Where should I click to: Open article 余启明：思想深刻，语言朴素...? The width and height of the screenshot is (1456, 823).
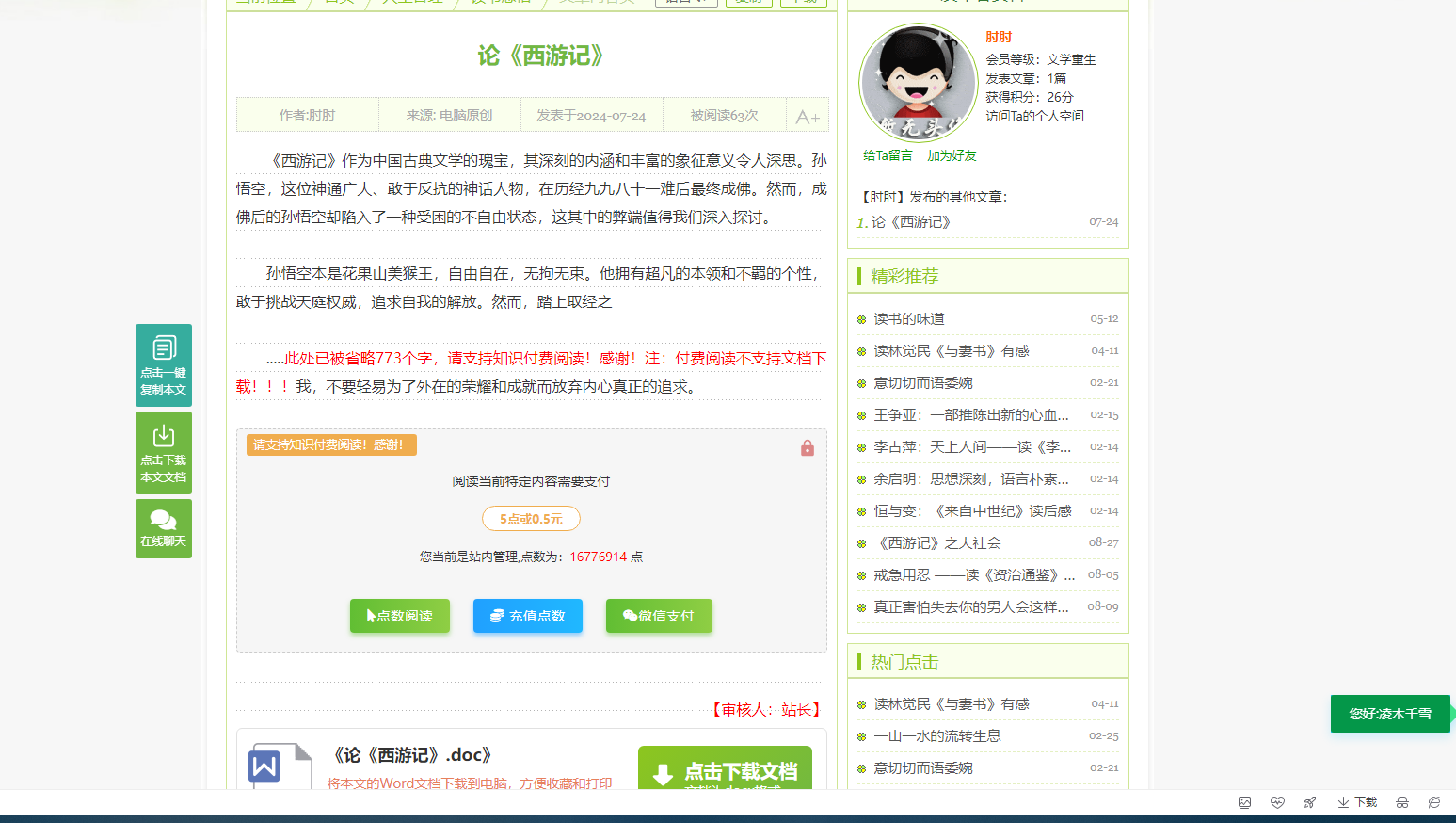(971, 479)
